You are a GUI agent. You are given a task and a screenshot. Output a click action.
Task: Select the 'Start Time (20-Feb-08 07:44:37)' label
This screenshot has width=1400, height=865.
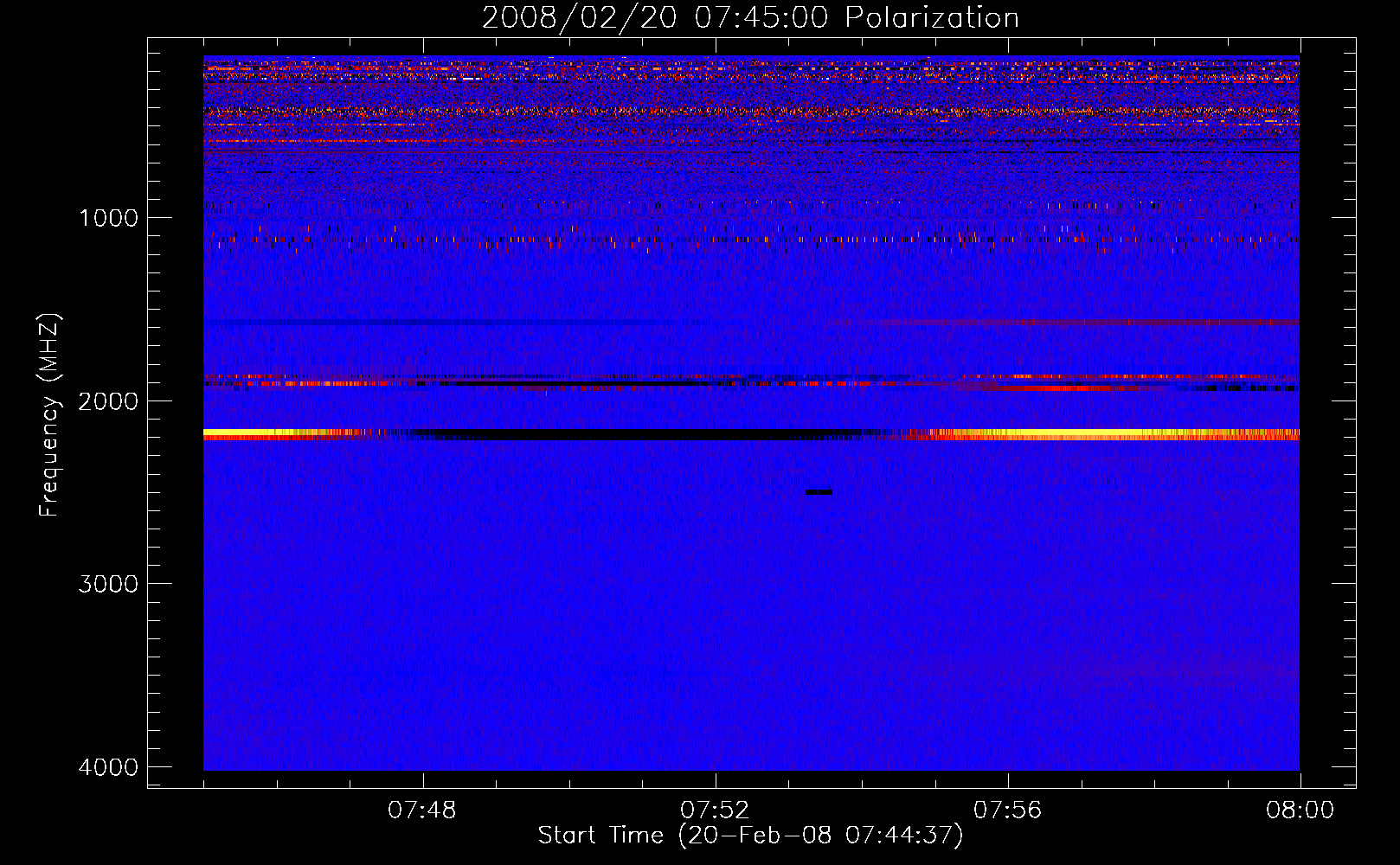click(750, 836)
